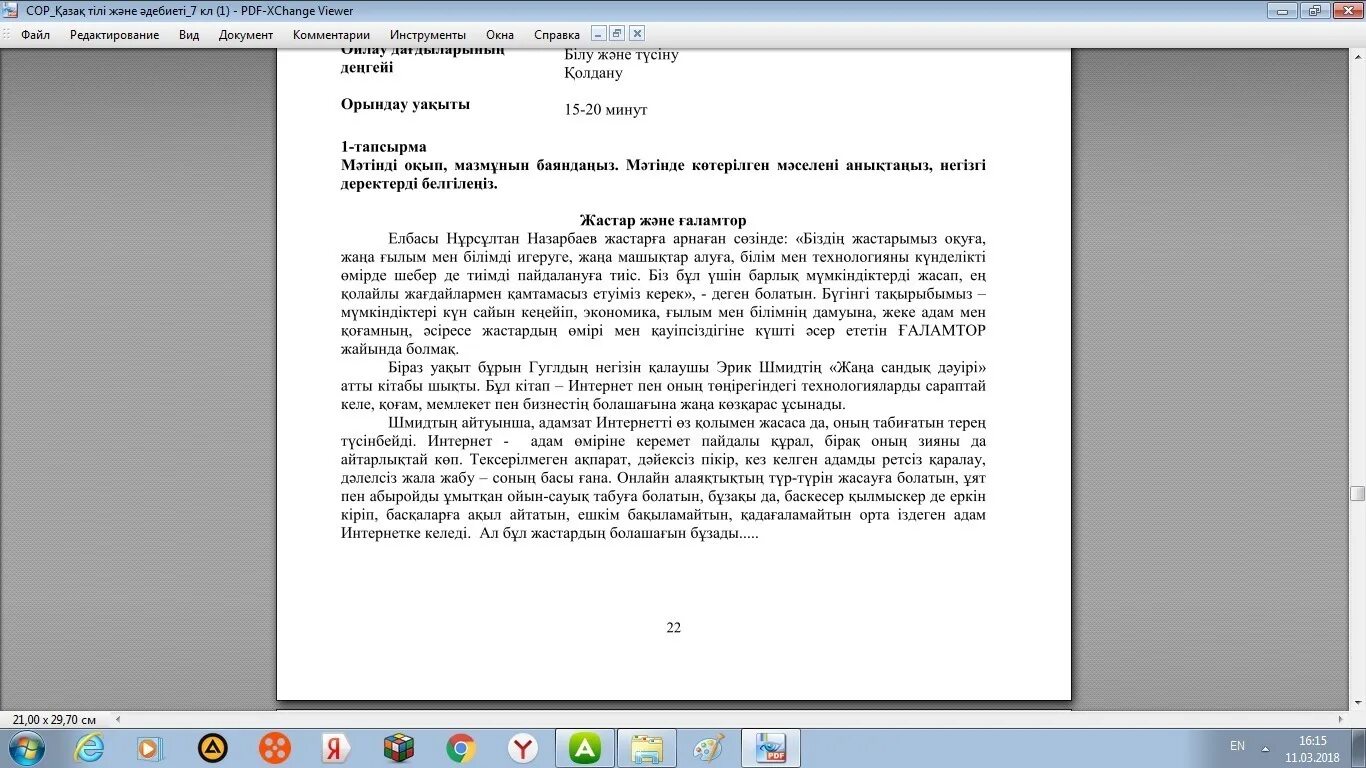This screenshot has width=1366, height=768.
Task: Open the AIMP taskbar icon
Action: [x=212, y=748]
